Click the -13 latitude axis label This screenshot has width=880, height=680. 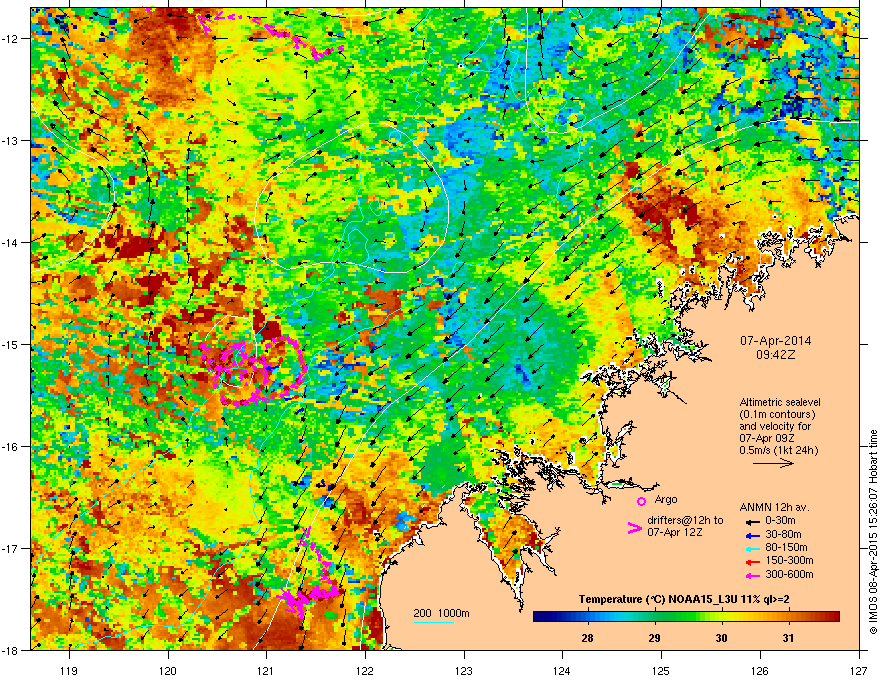point(11,140)
